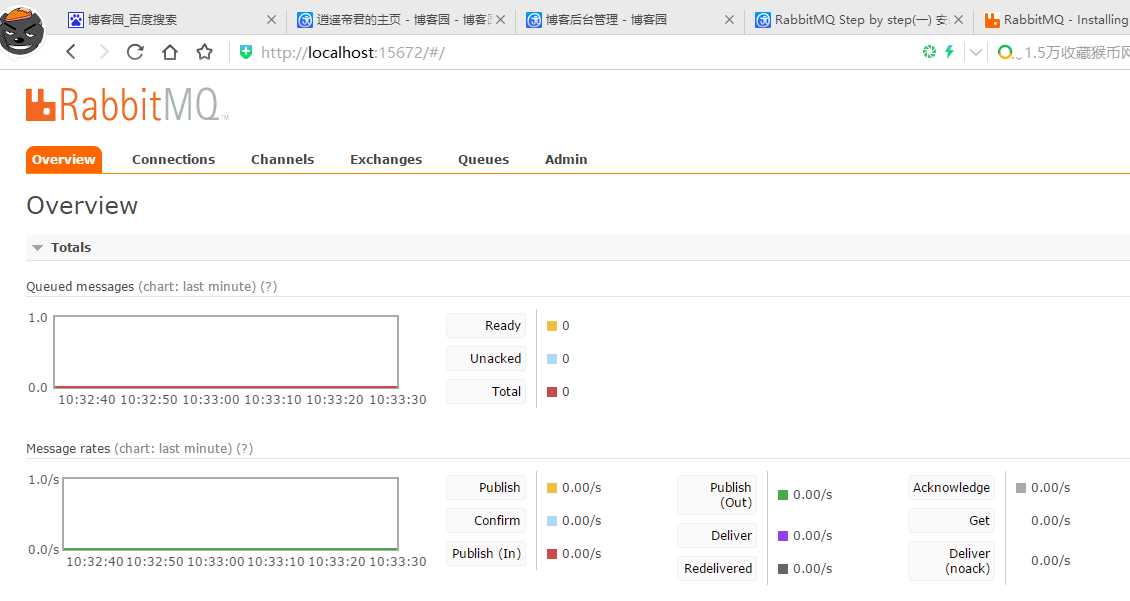Click the browser forward arrow
1130x601 pixels.
tap(104, 52)
